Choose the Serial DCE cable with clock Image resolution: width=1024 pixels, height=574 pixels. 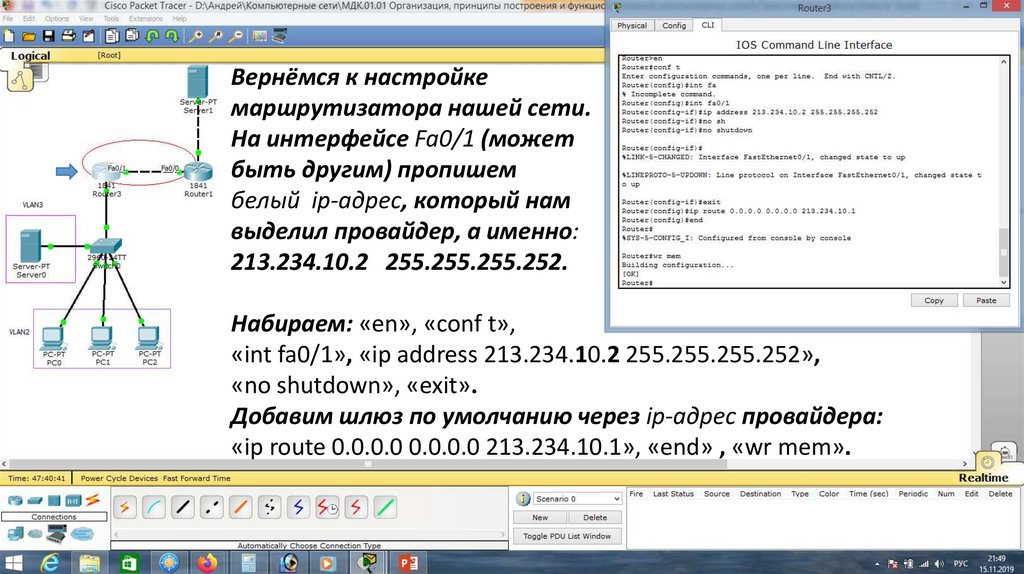(327, 507)
